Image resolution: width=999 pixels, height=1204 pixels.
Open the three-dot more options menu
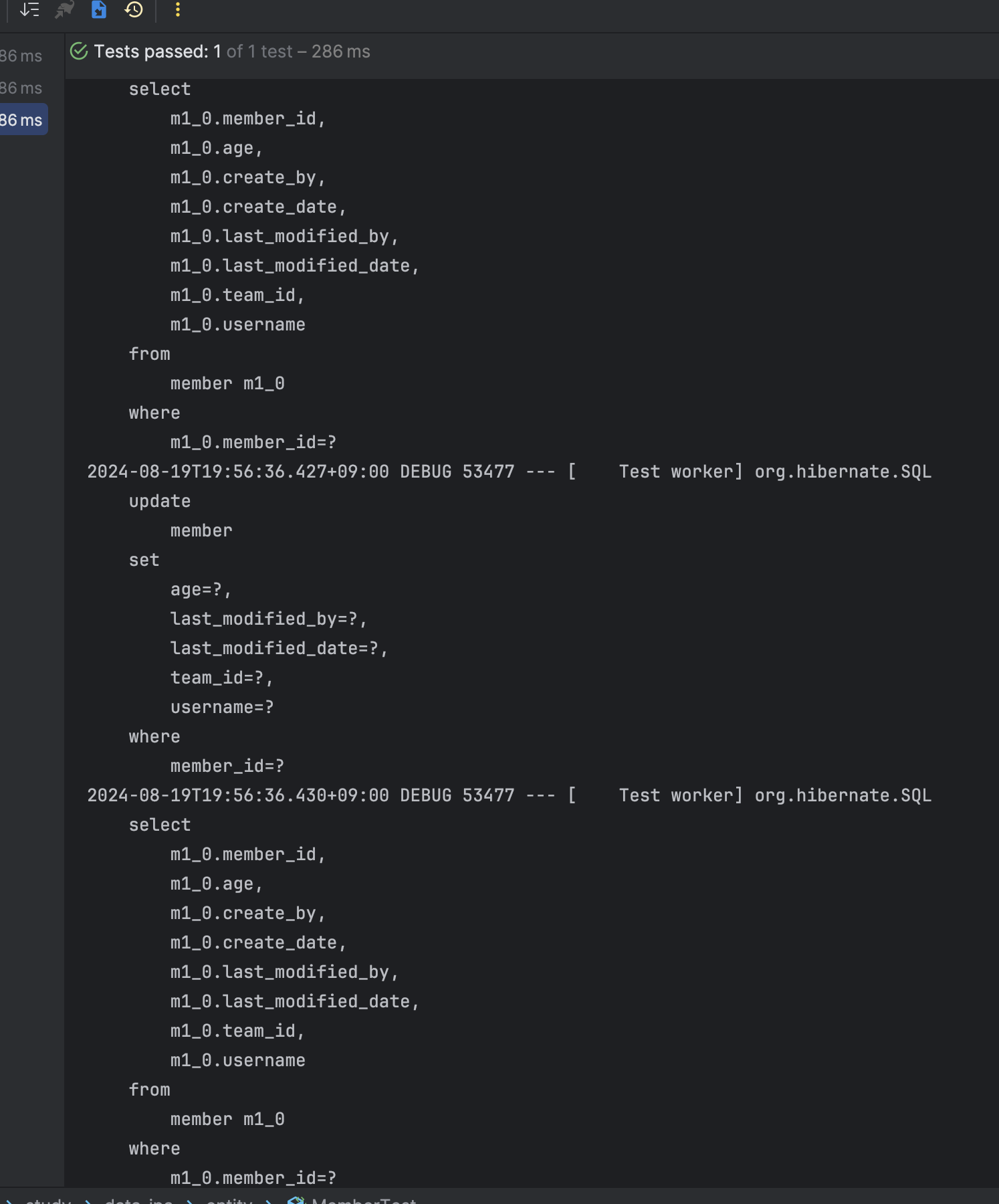(177, 9)
